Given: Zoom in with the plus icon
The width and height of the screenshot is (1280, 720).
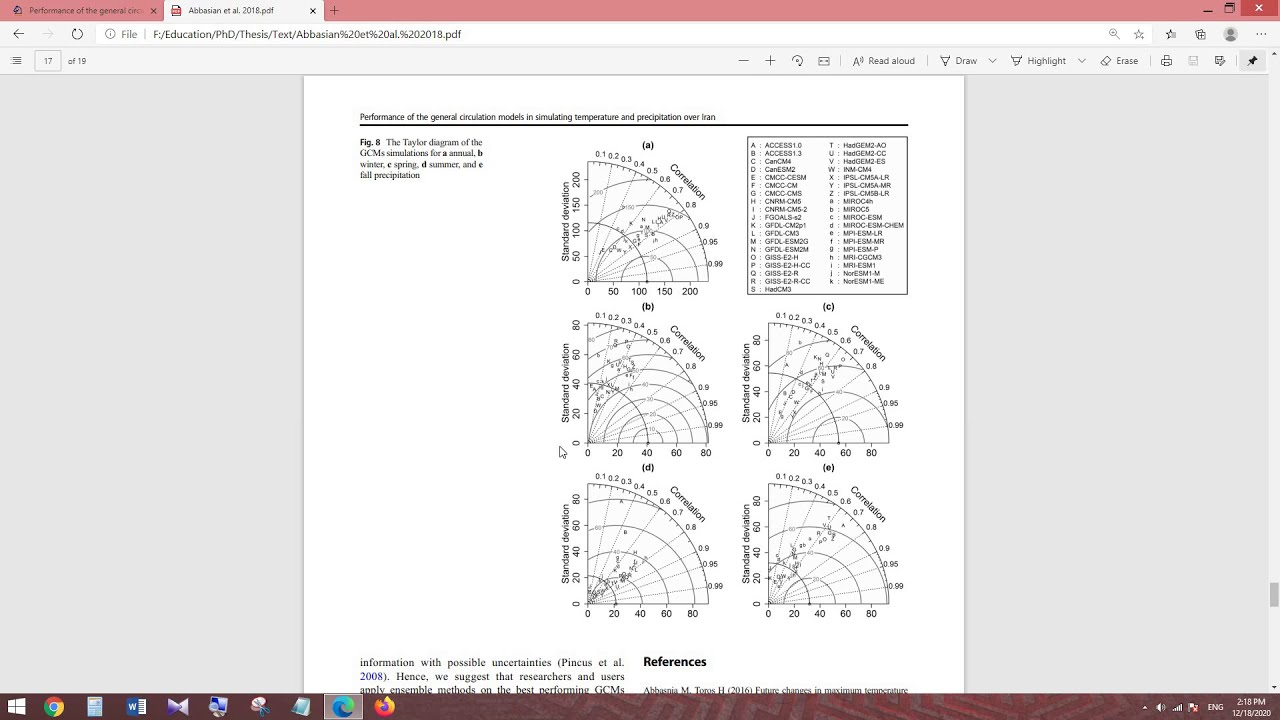Looking at the screenshot, I should [770, 61].
